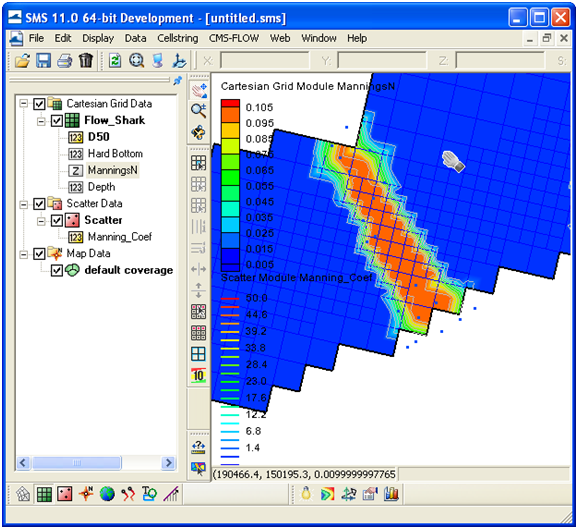
Task: Toggle the Flow_Shark checkbox
Action: [x=57, y=121]
